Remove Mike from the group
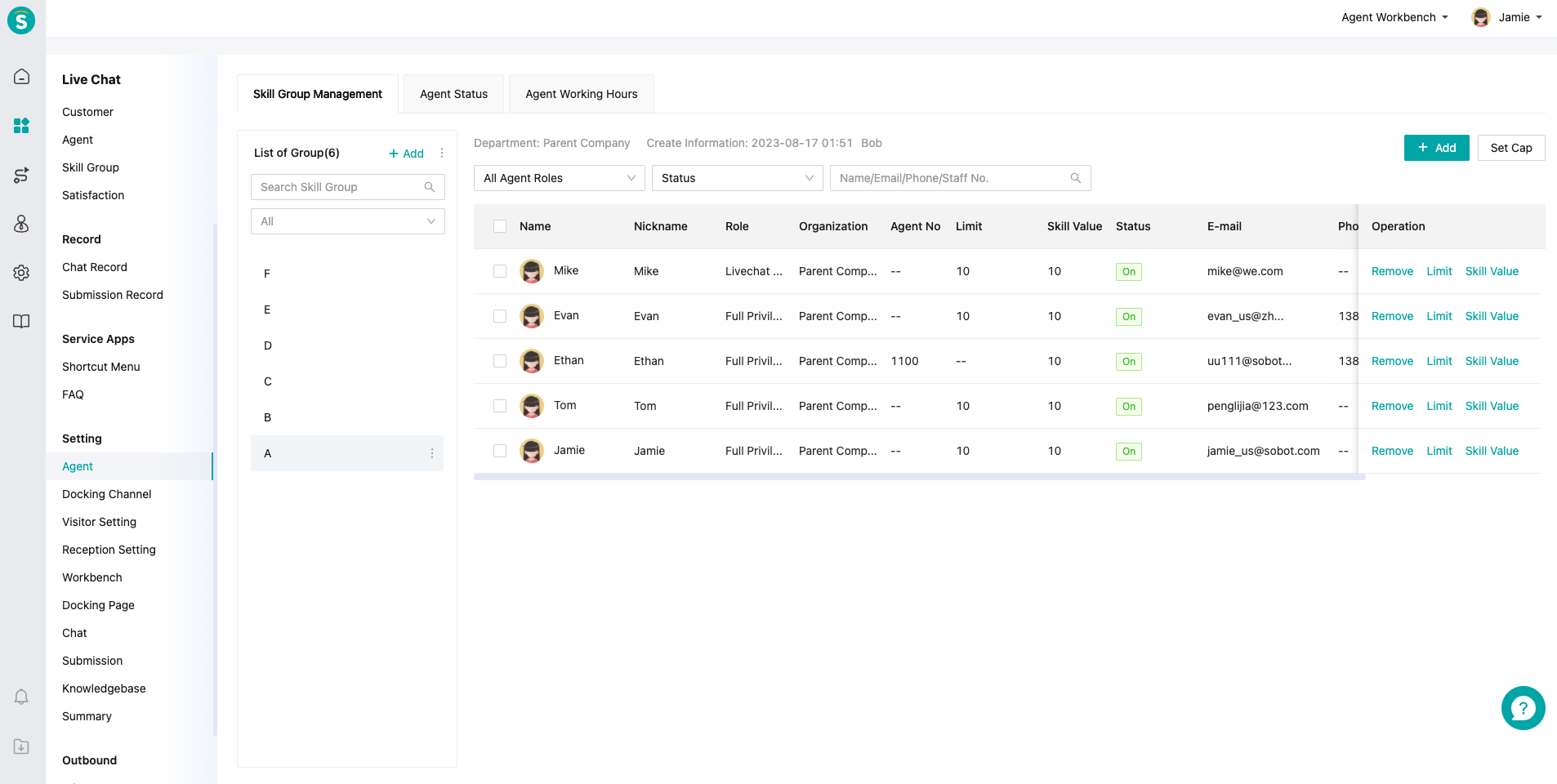 (1392, 271)
